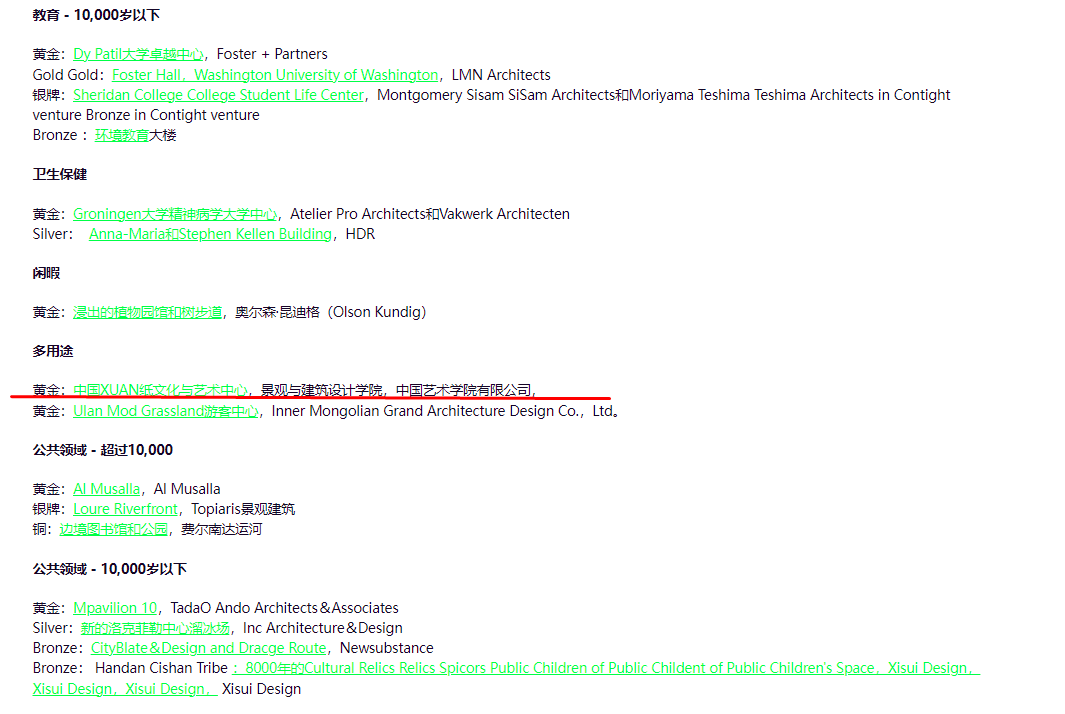
Task: Click the 环境教育 link
Action: tap(122, 135)
